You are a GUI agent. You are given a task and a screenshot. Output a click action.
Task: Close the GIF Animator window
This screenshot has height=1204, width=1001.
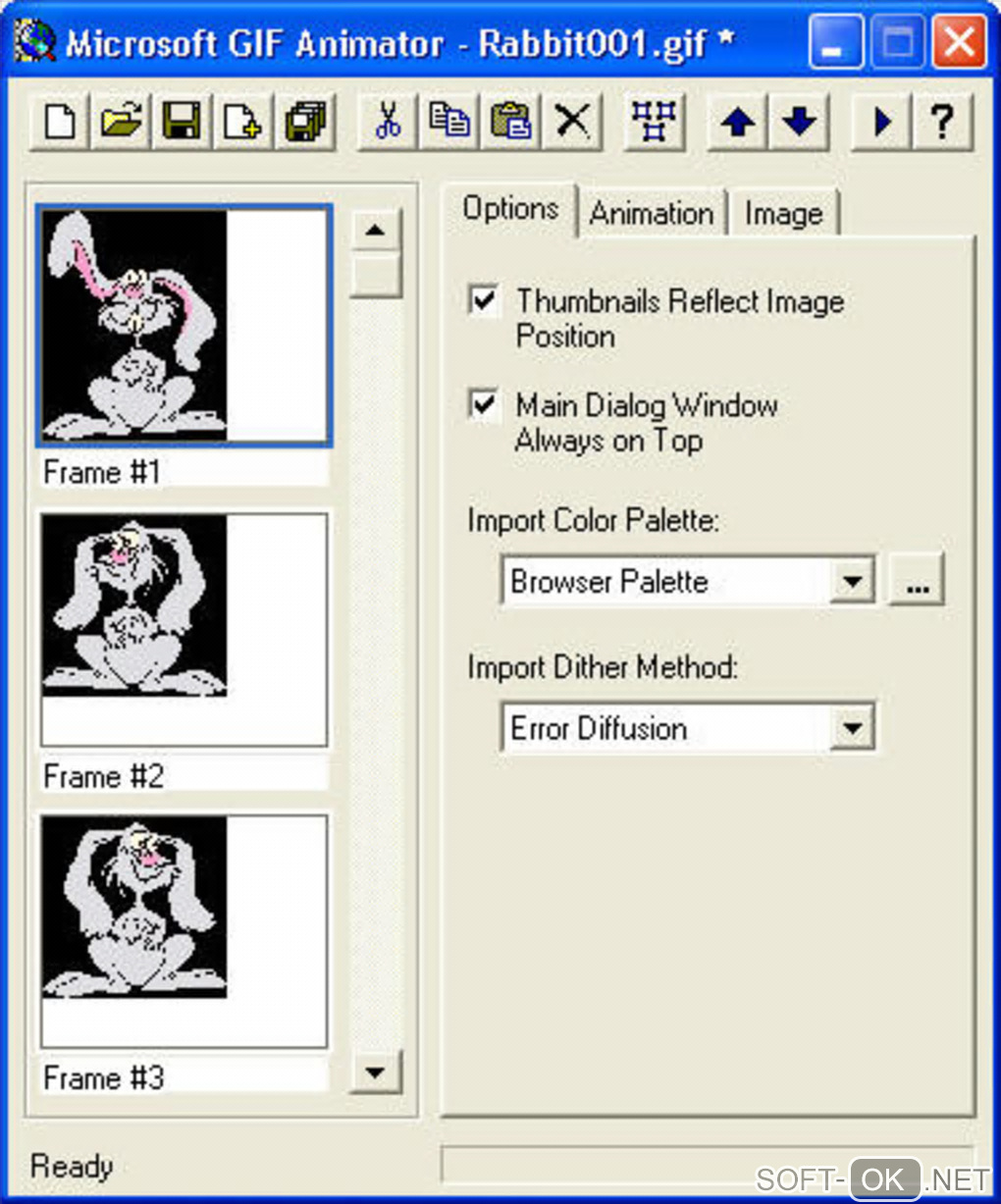(959, 42)
